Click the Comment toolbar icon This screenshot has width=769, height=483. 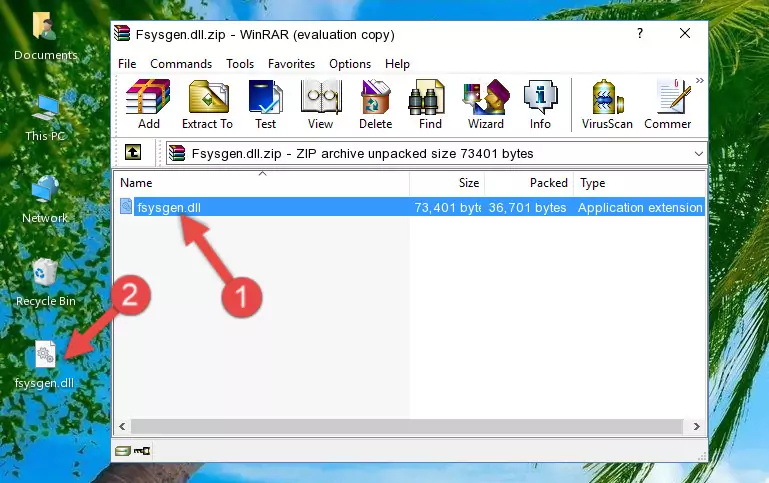[x=668, y=104]
